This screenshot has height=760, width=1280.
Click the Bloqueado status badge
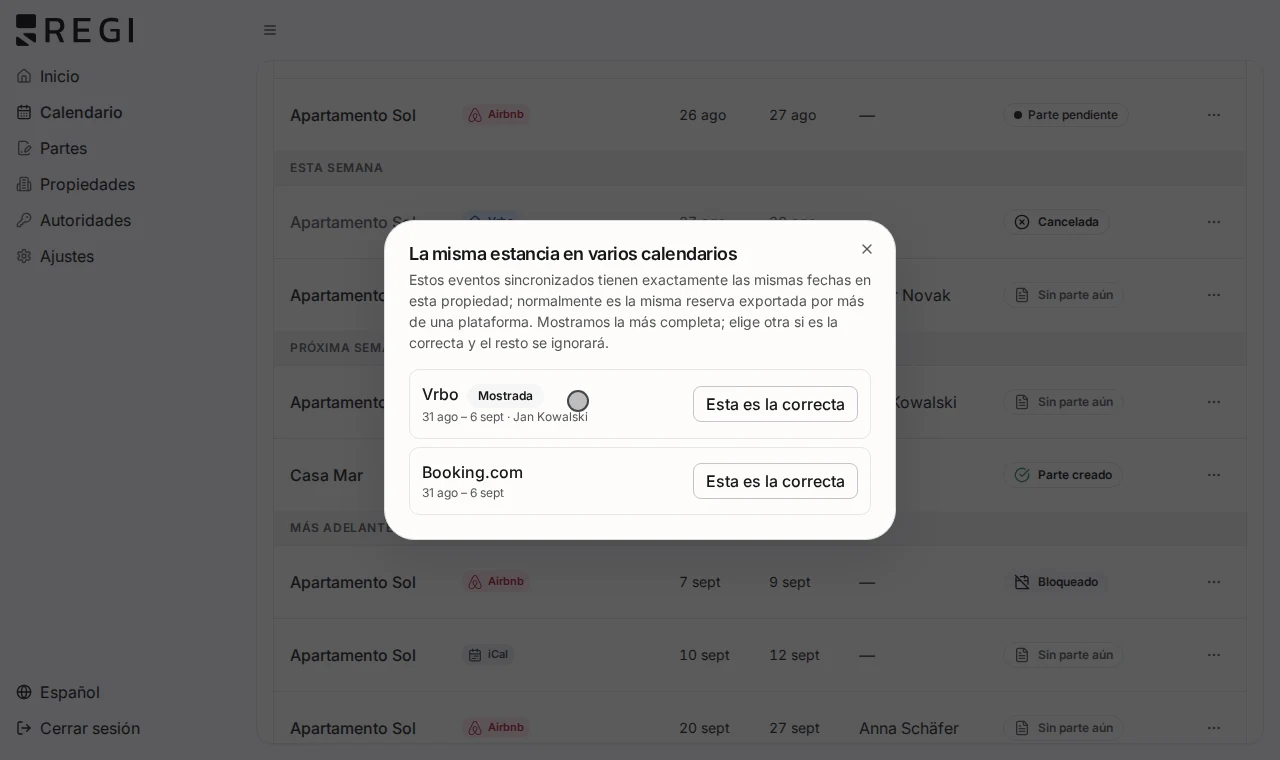(1057, 582)
